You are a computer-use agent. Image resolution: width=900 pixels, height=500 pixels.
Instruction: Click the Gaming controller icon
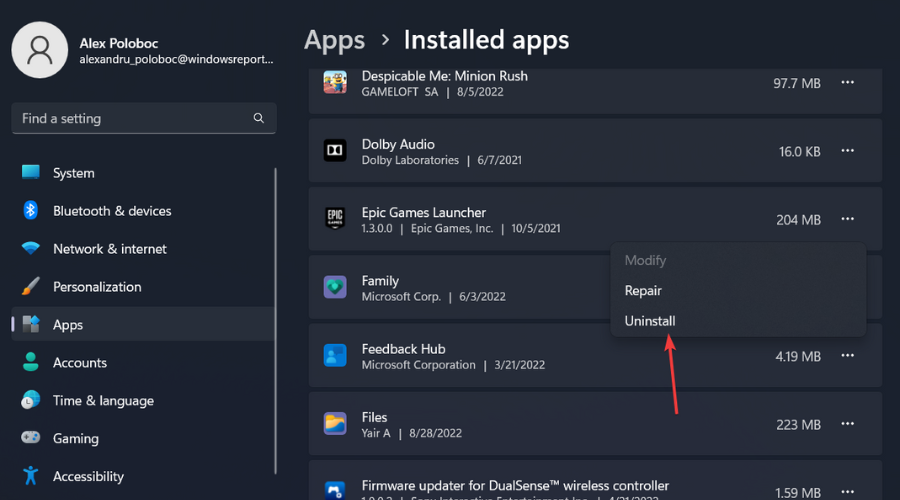[30, 438]
